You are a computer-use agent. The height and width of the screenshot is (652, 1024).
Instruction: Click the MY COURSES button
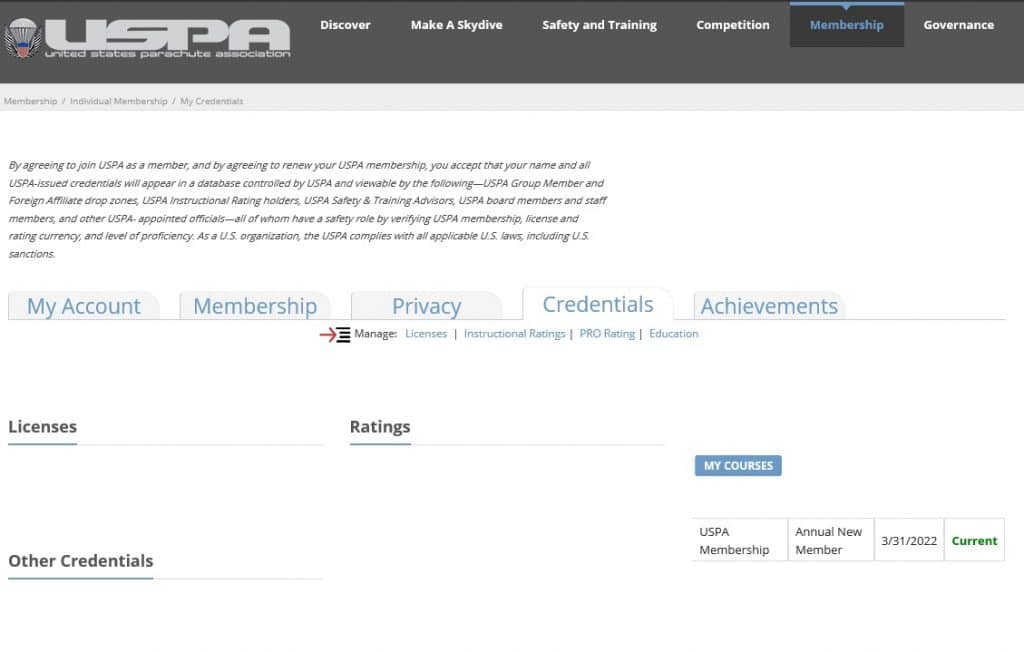click(x=738, y=466)
